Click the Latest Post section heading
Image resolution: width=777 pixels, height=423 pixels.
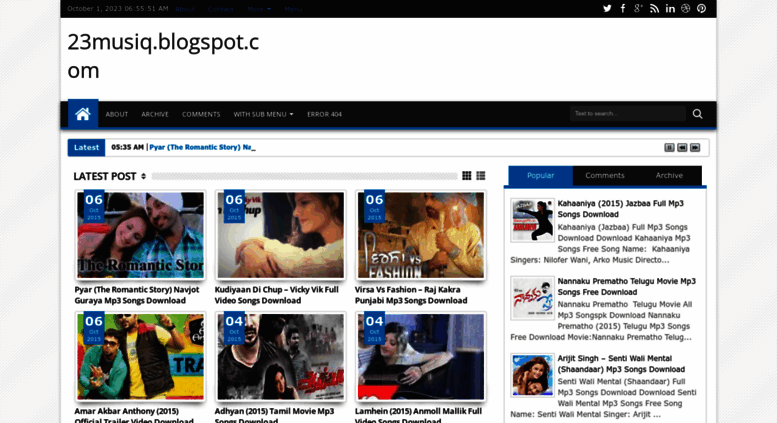coord(105,176)
